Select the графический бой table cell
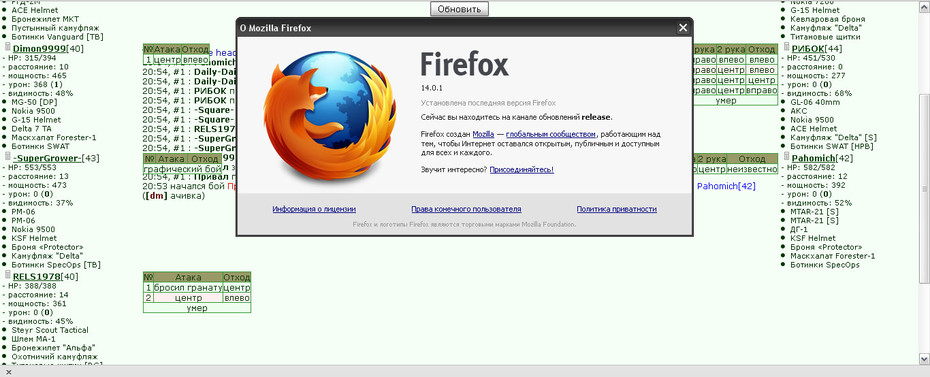This screenshot has width=930, height=377. 182,170
